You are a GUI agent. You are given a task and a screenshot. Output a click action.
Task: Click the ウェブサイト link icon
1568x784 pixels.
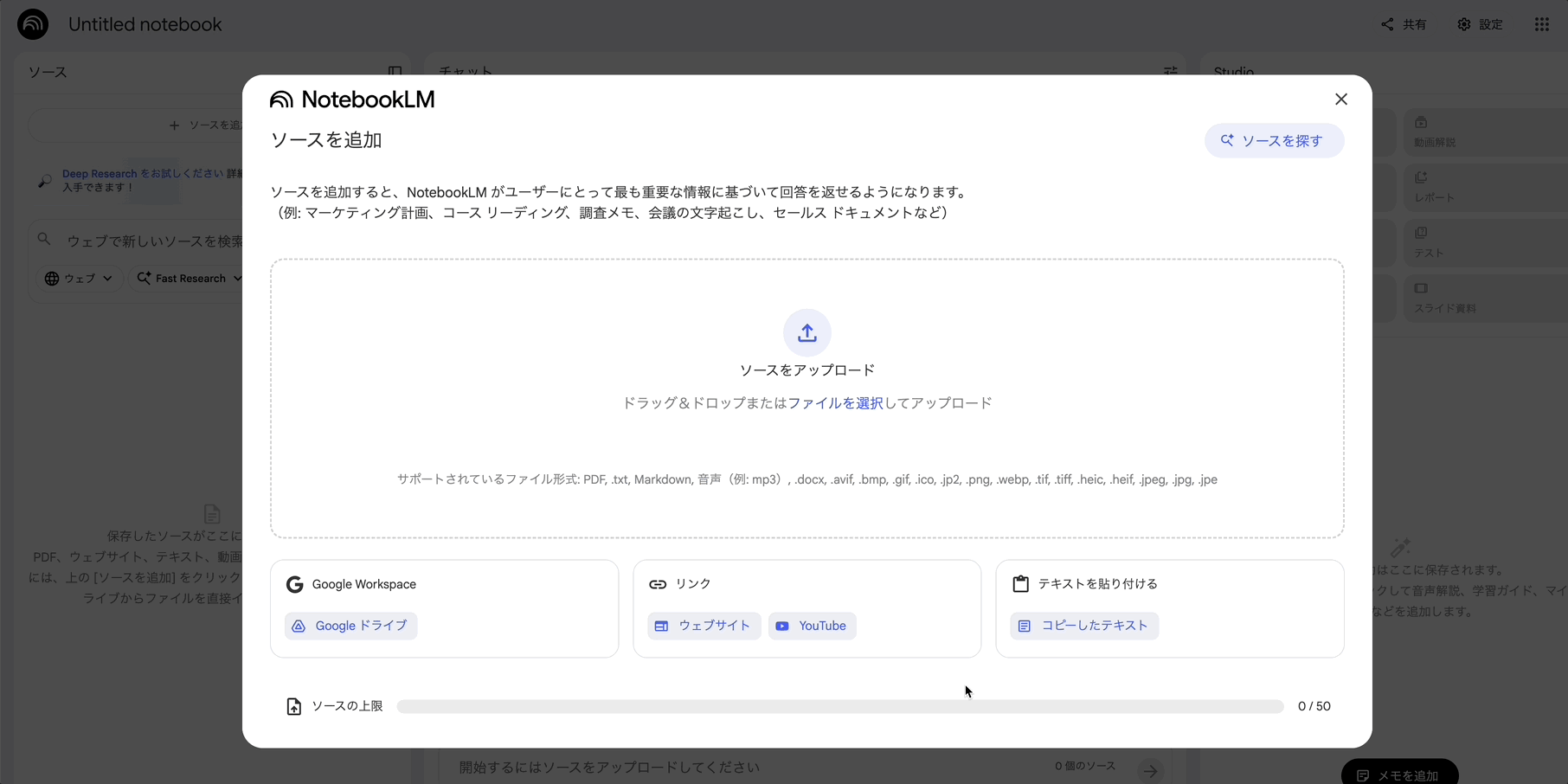662,626
